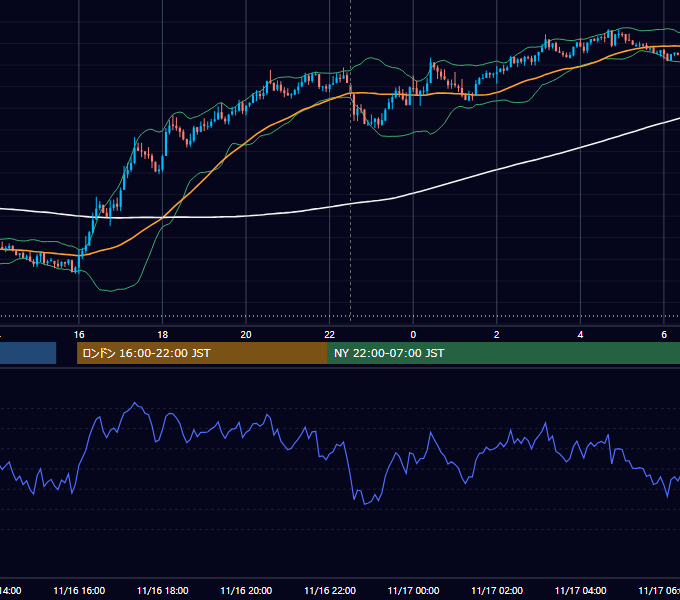Viewport: 680px width, 600px height.
Task: Select the blue session bar before London
Action: click(28, 353)
